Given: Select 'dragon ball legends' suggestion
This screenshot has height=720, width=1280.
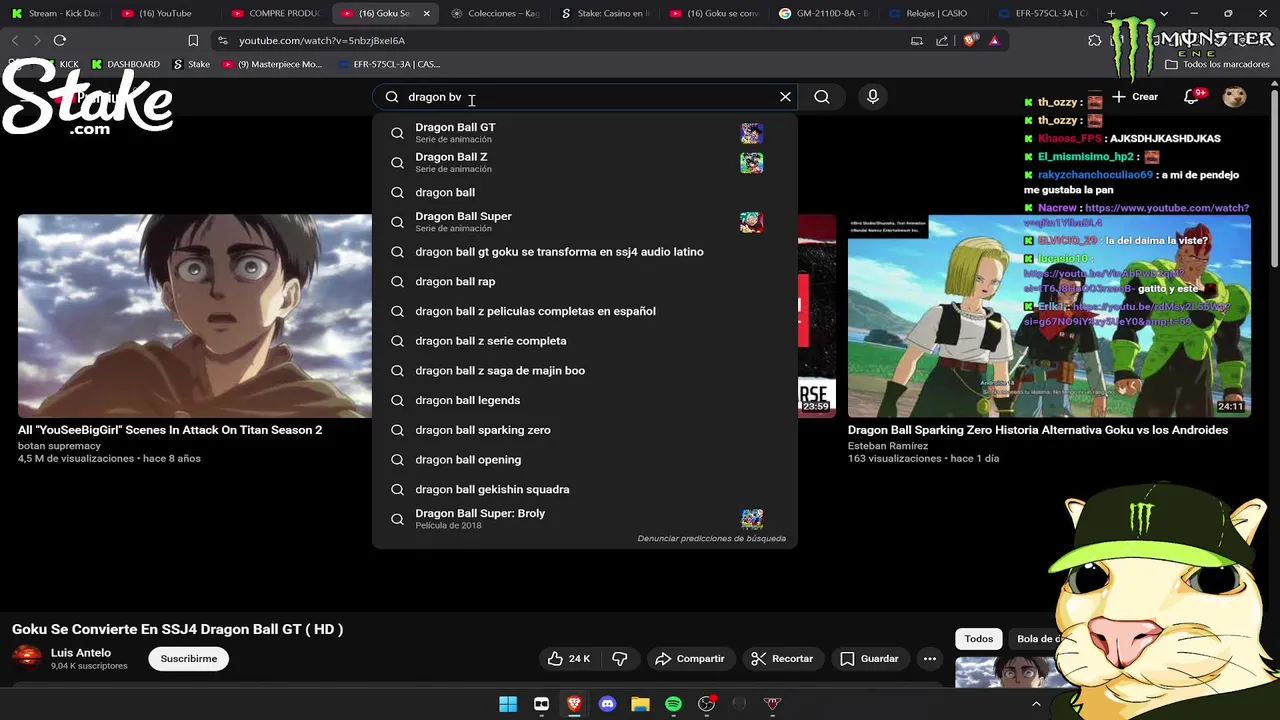Looking at the screenshot, I should pyautogui.click(x=585, y=400).
